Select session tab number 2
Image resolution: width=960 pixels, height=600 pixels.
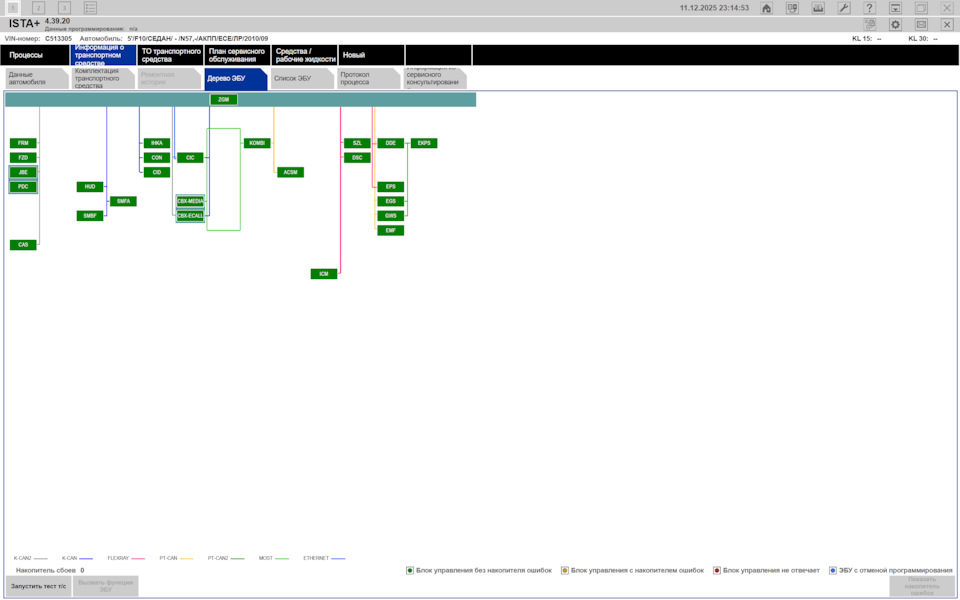[x=39, y=8]
